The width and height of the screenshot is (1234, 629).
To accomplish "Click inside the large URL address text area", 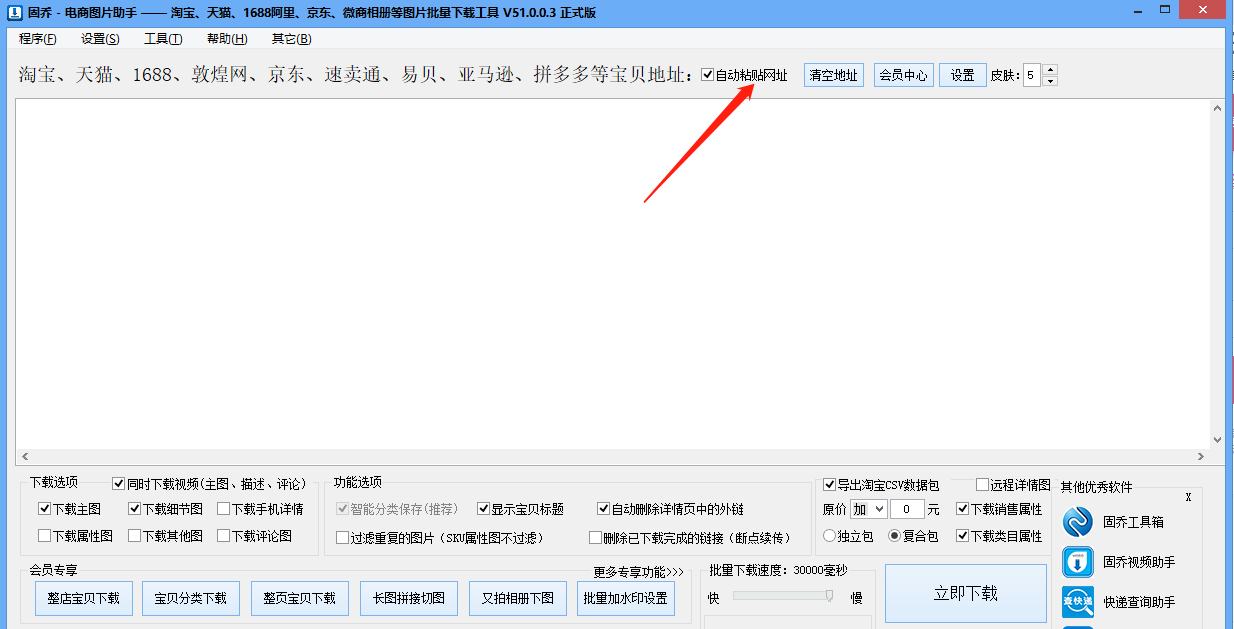I will click(x=612, y=274).
